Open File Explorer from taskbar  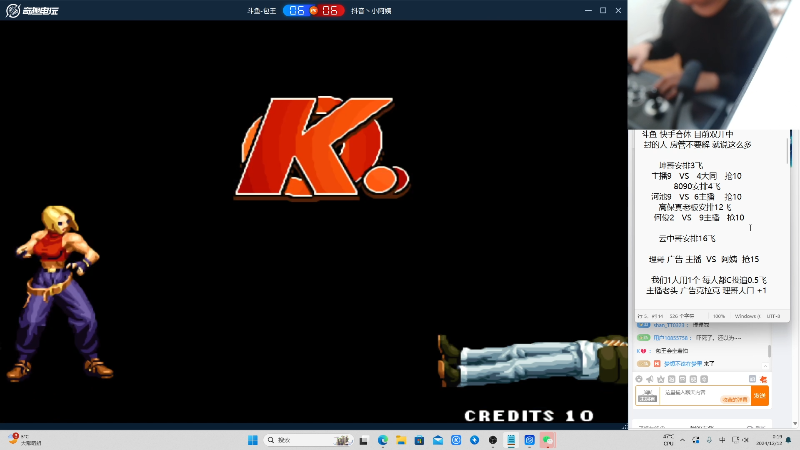click(401, 440)
